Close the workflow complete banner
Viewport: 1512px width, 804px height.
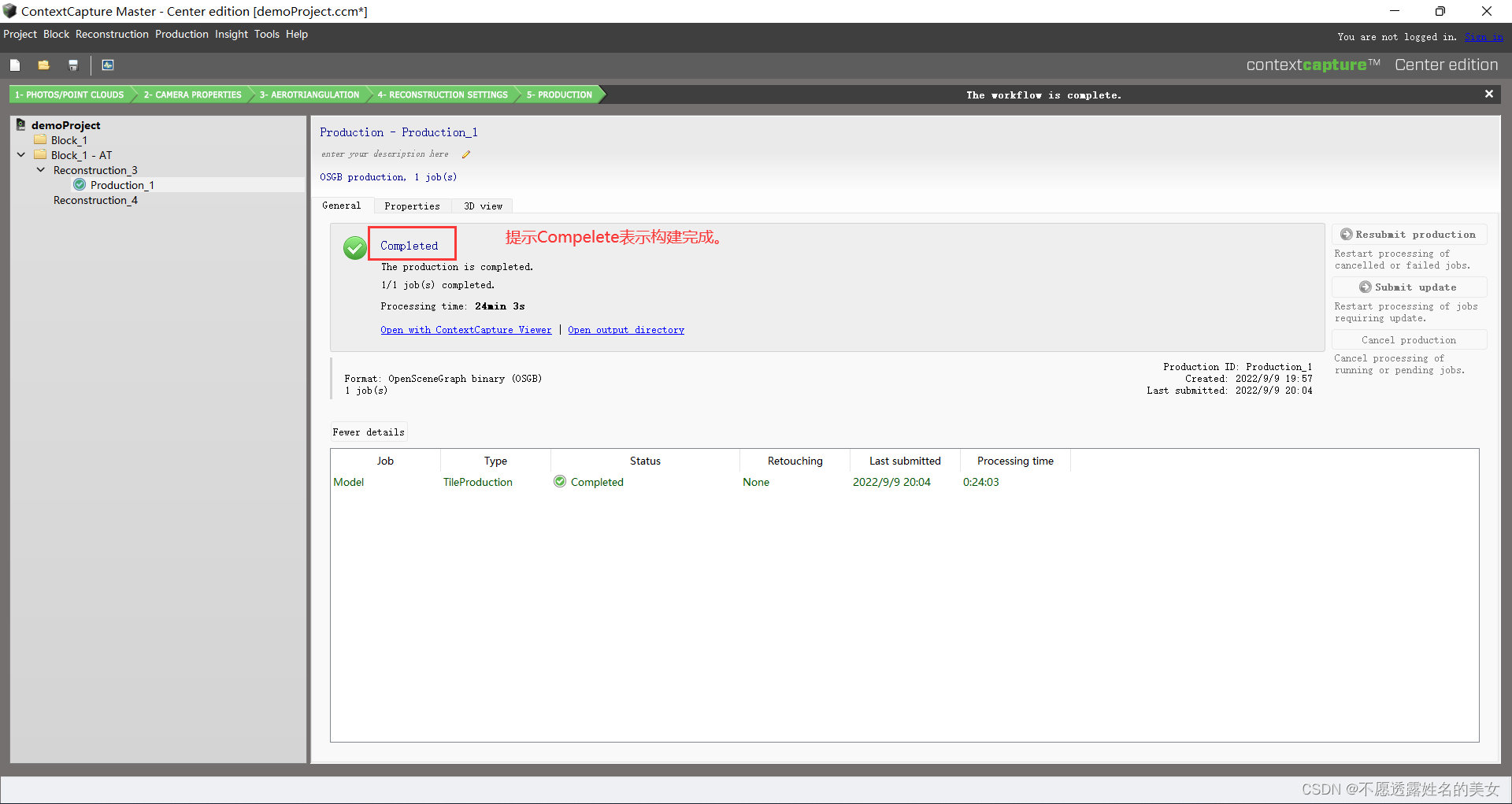click(1489, 94)
